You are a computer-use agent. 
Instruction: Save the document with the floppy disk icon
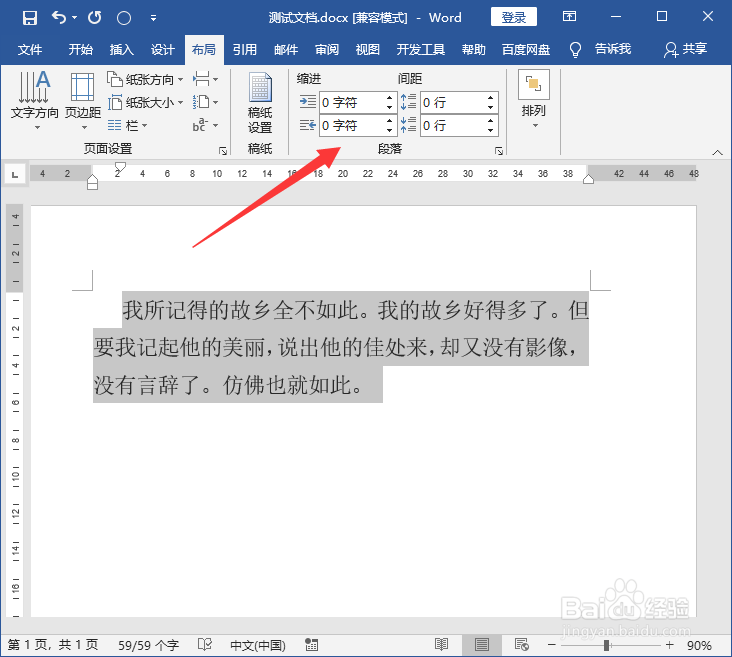pyautogui.click(x=30, y=18)
